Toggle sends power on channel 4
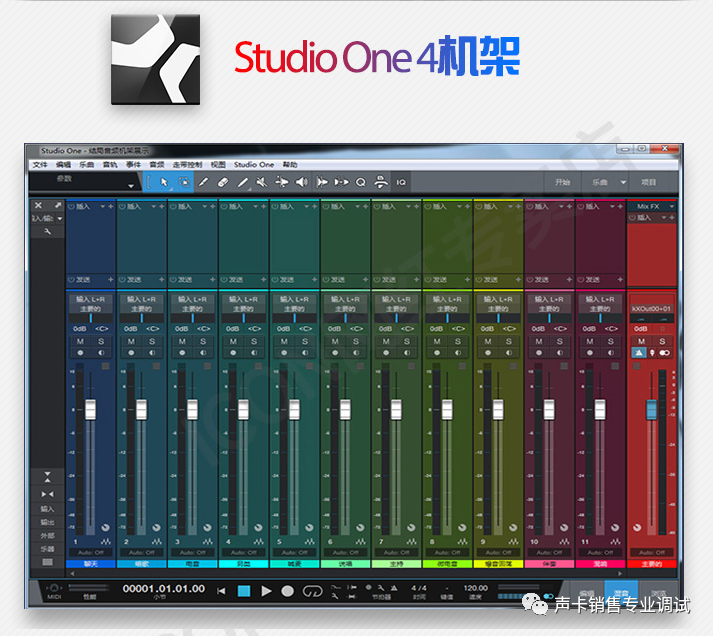The image size is (713, 636). 224,280
